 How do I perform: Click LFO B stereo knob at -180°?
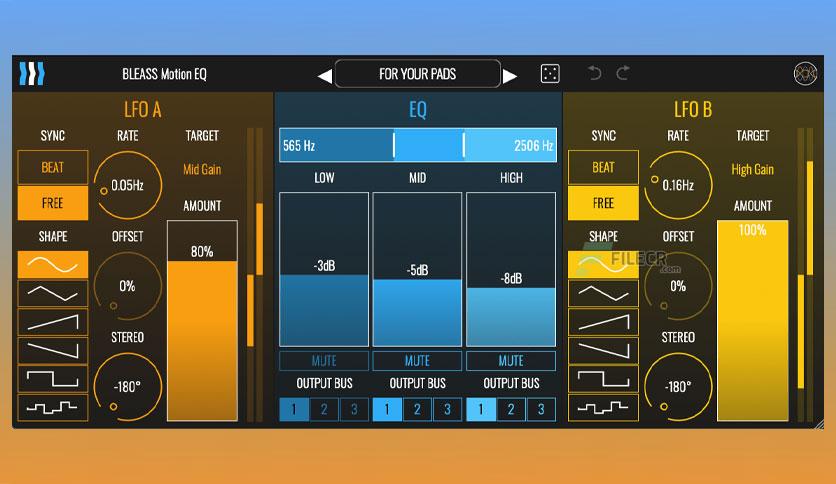pos(678,386)
